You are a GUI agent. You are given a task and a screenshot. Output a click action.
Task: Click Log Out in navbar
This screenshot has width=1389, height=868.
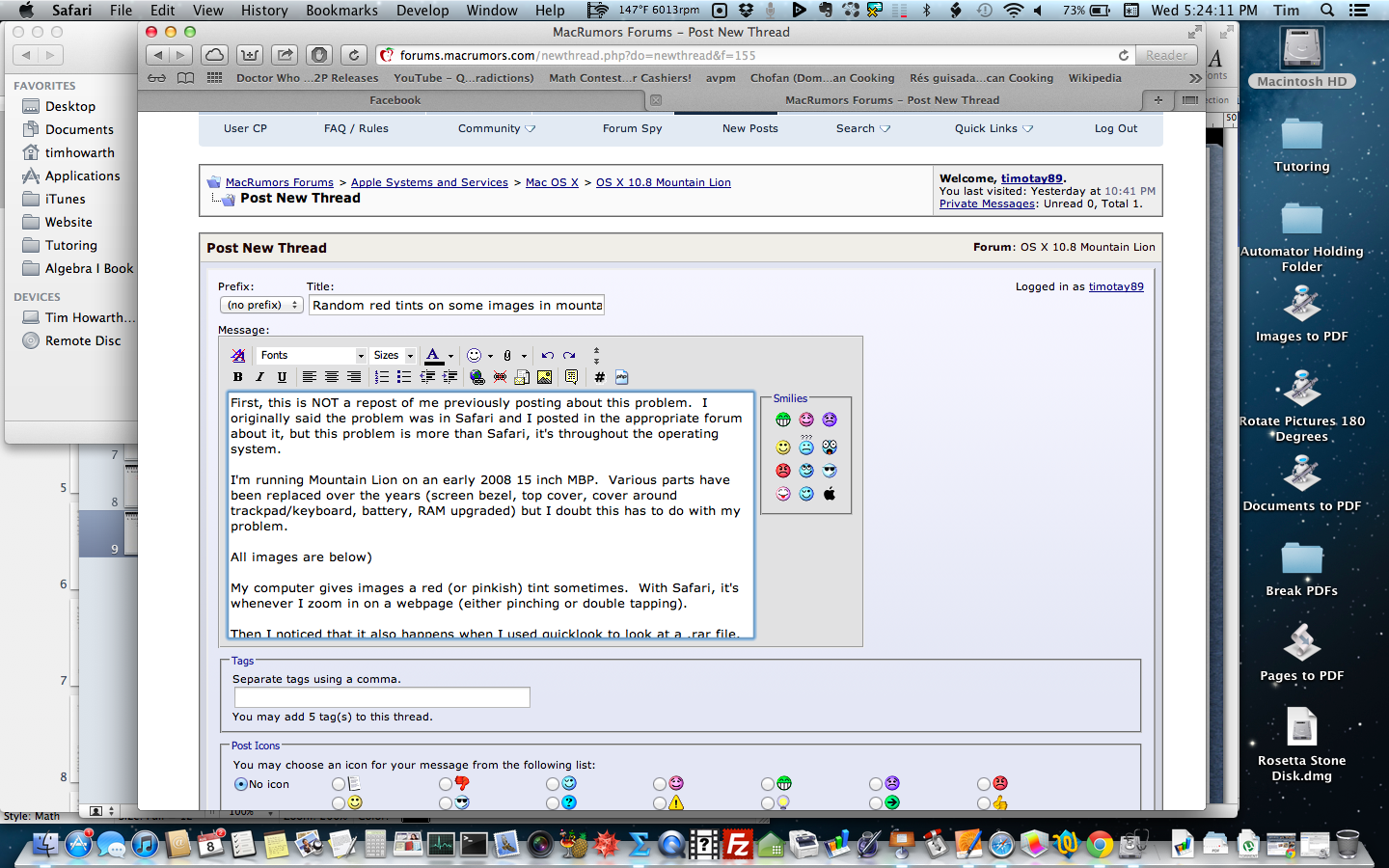tap(1116, 128)
